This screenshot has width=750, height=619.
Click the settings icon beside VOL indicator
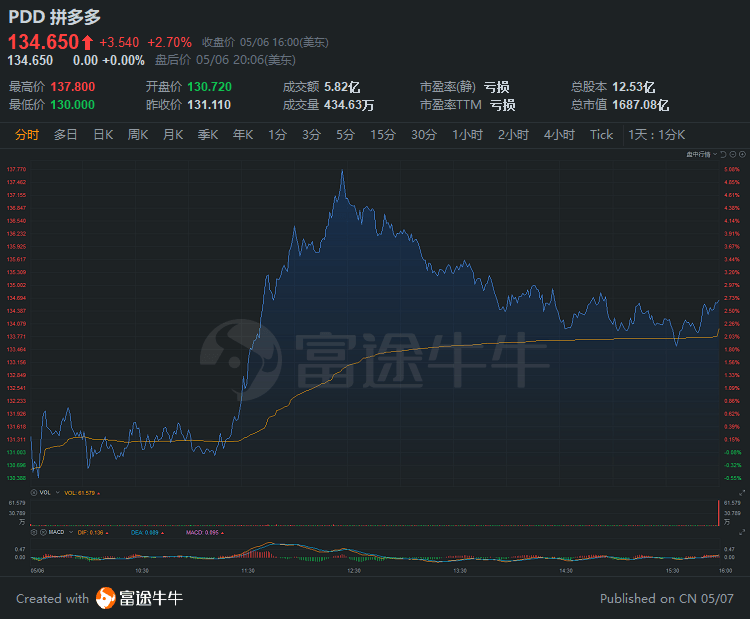click(34, 493)
